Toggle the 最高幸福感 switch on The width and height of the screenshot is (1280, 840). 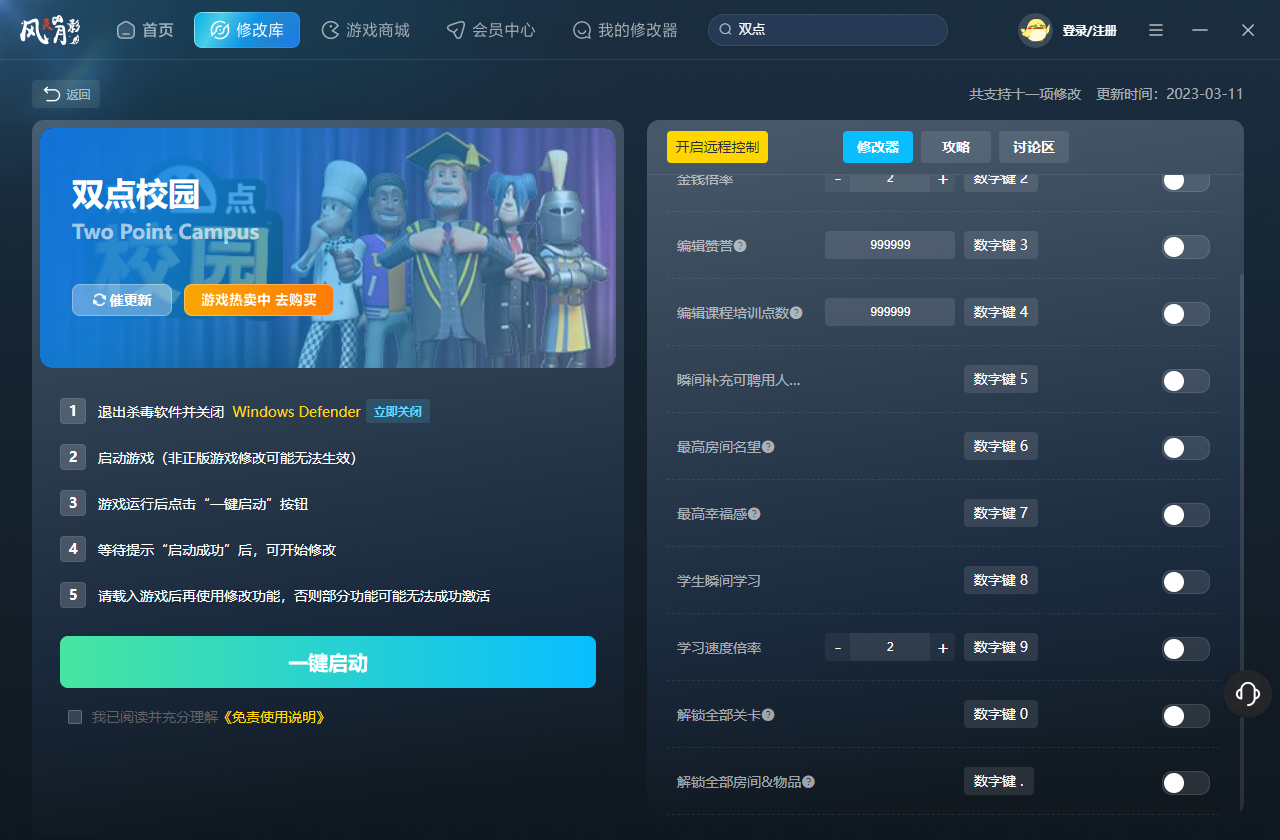(1185, 515)
